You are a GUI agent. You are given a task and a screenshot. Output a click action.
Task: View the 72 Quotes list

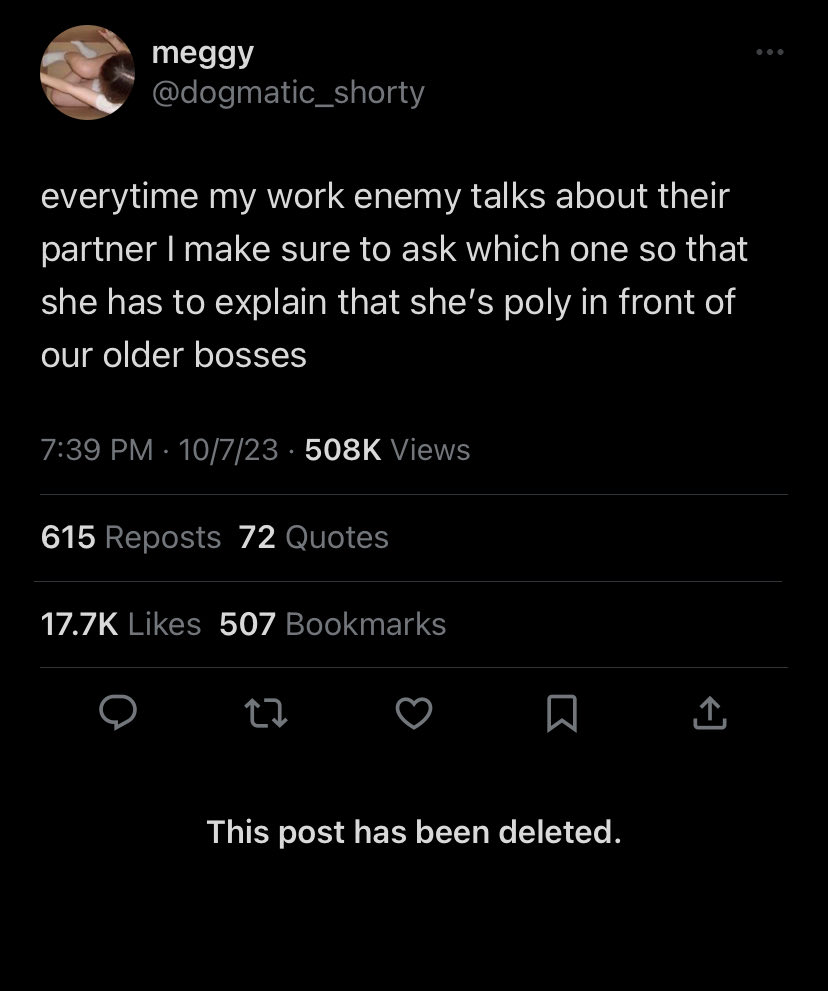click(314, 537)
